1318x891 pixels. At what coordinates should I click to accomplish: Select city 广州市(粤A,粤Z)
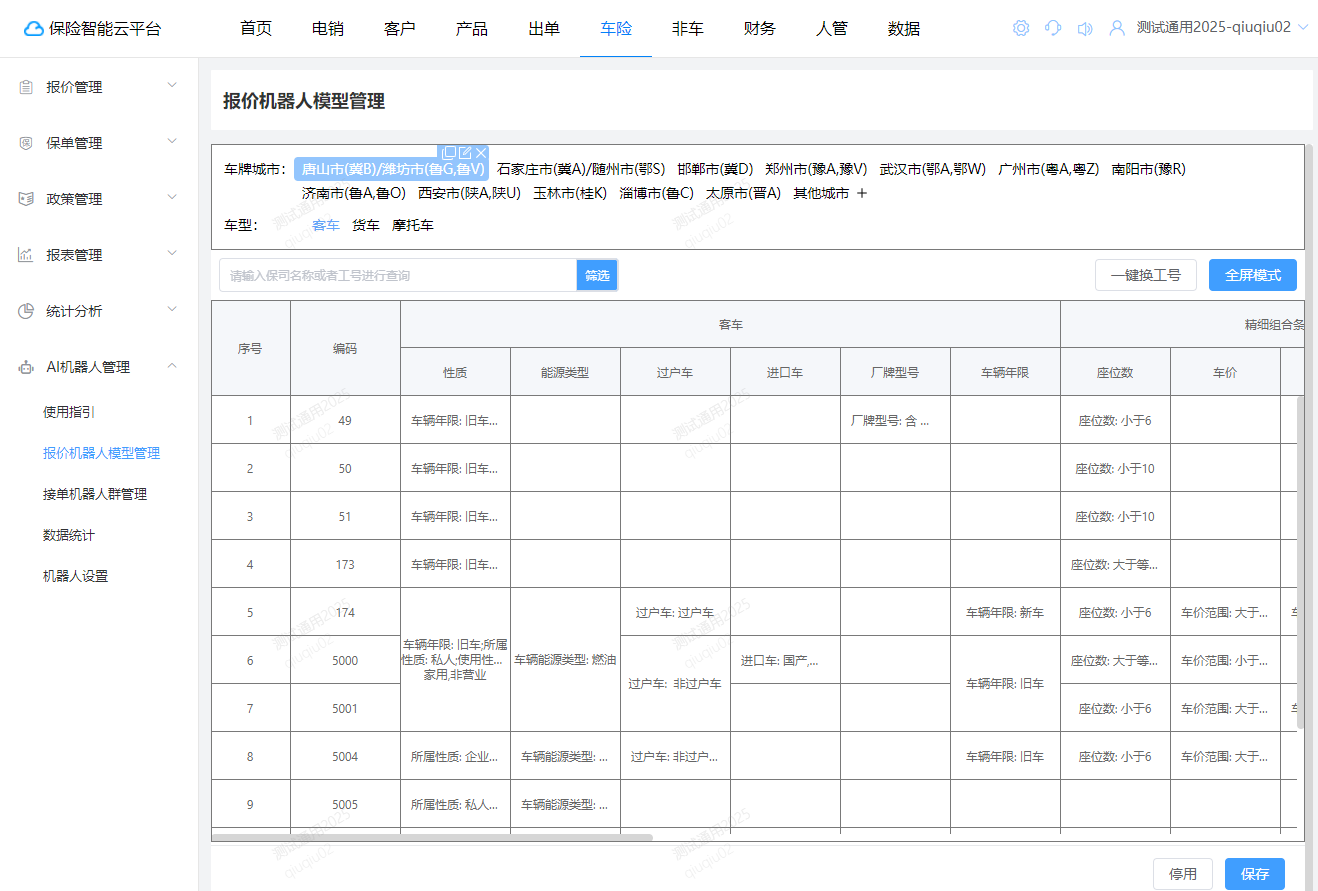coord(1049,169)
